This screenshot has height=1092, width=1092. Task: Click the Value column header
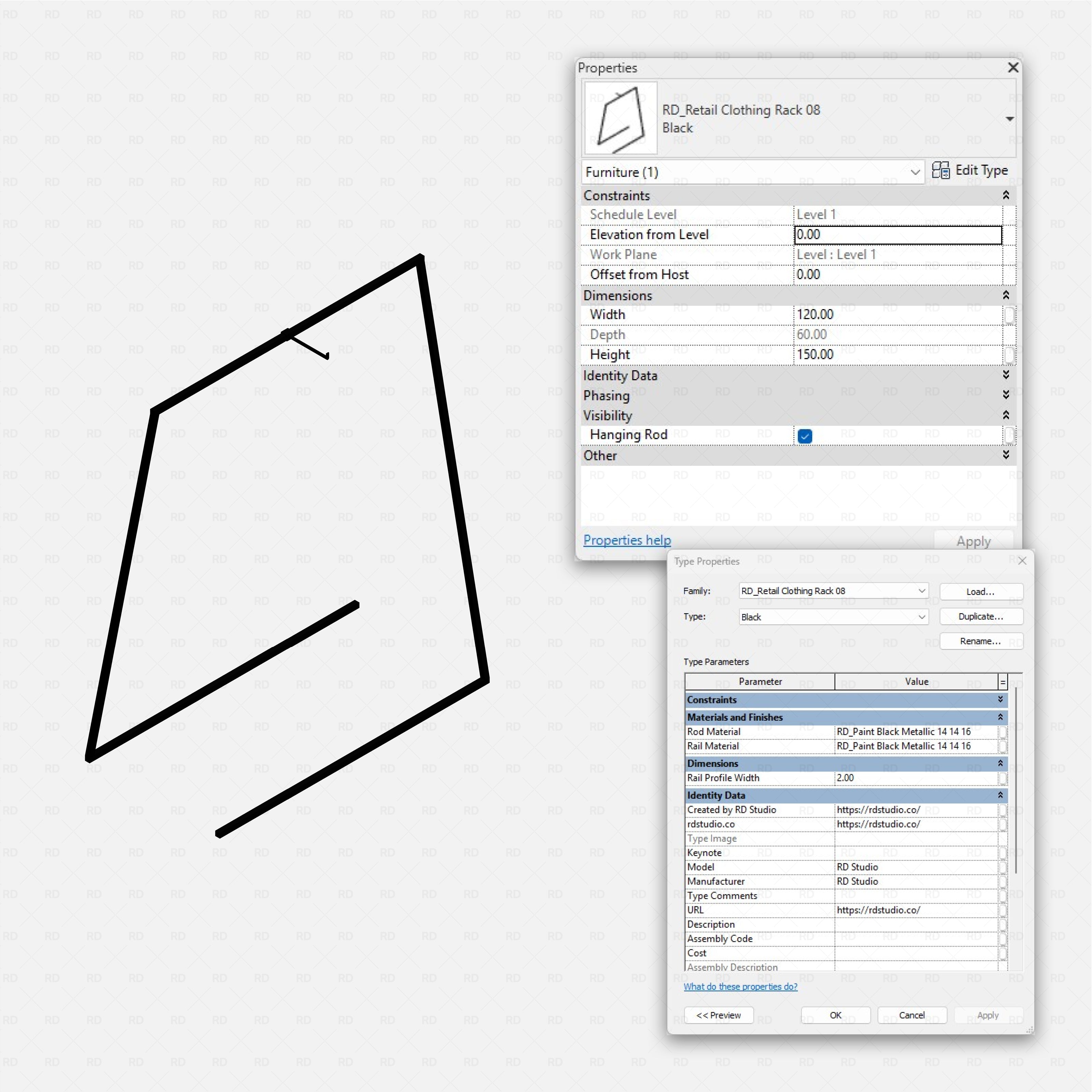pos(916,682)
